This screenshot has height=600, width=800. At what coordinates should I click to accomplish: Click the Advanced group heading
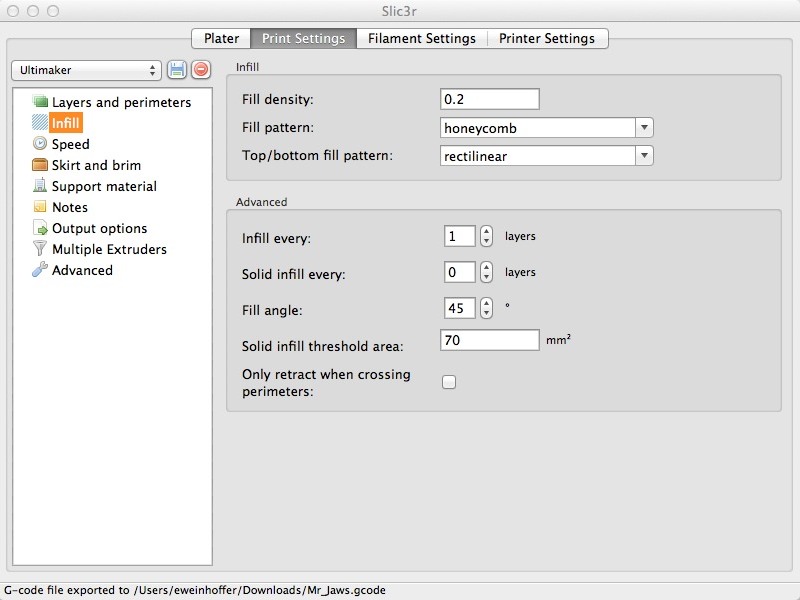click(261, 202)
